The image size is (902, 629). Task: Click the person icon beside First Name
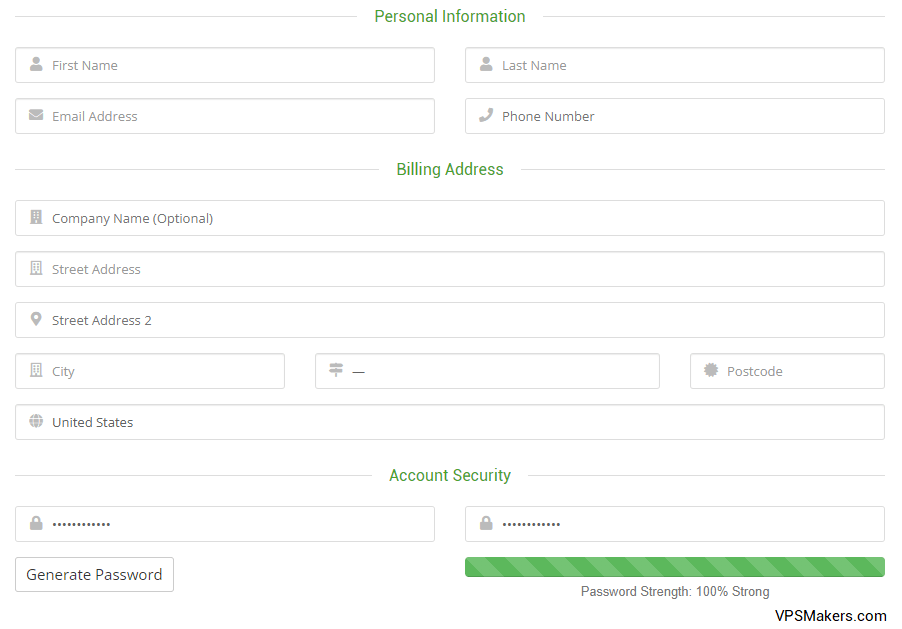[36, 64]
